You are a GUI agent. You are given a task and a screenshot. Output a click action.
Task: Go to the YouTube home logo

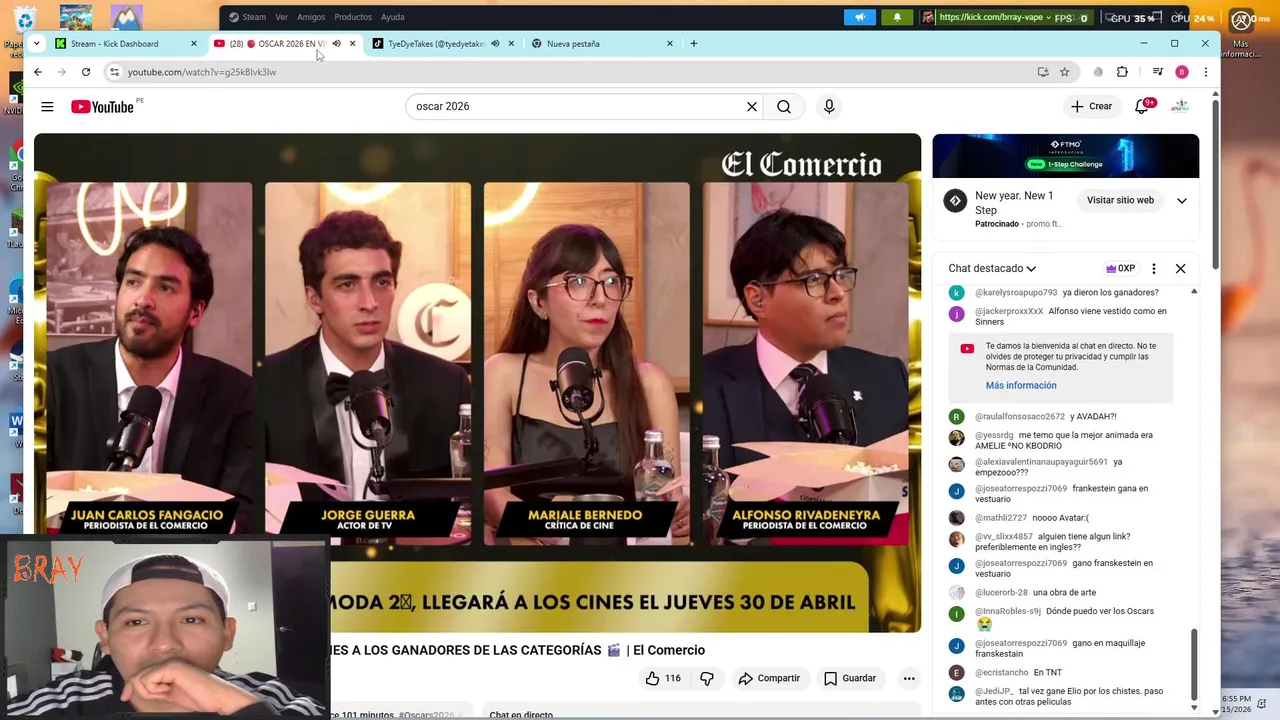point(102,107)
